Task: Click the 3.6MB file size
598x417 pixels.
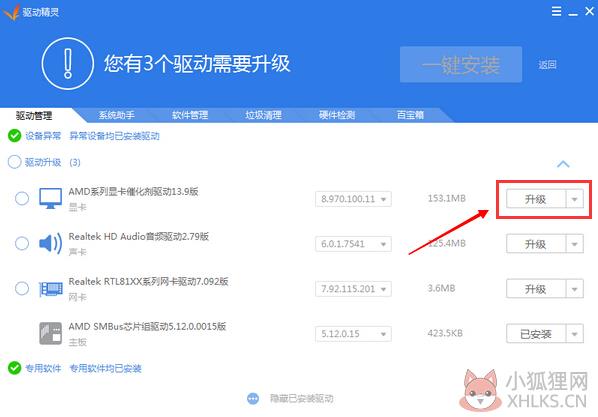Action: click(441, 288)
